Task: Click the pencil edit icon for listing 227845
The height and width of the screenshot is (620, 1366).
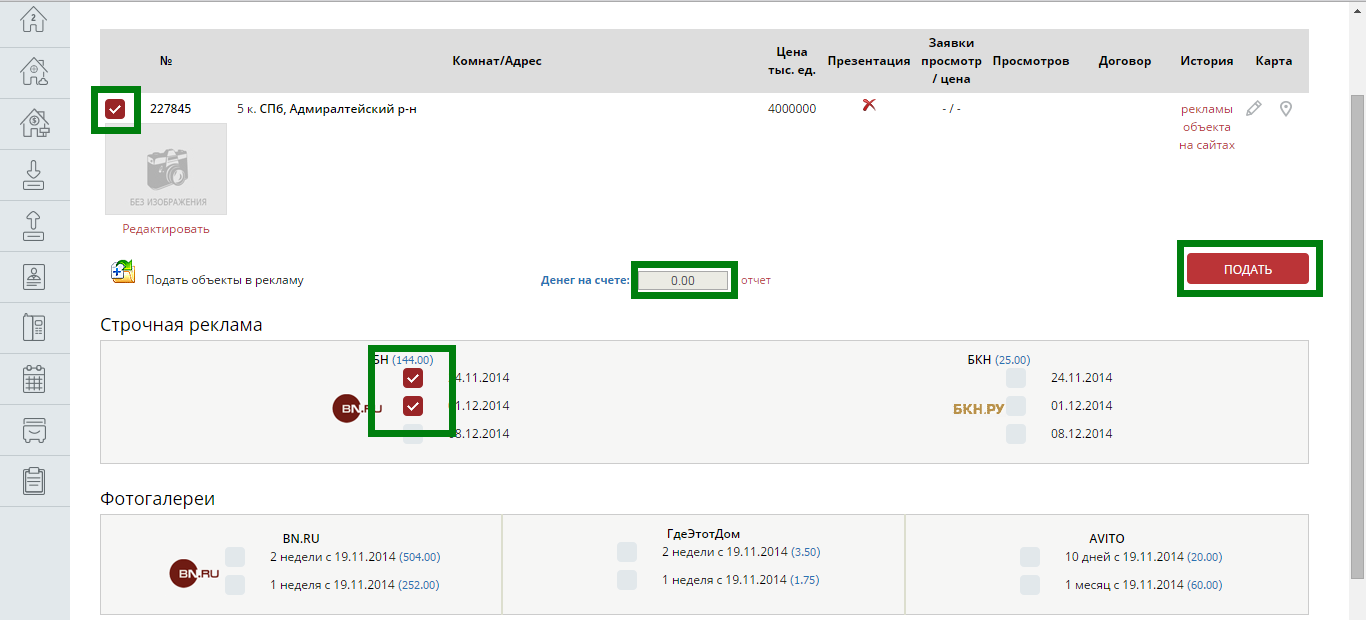Action: 1254,109
